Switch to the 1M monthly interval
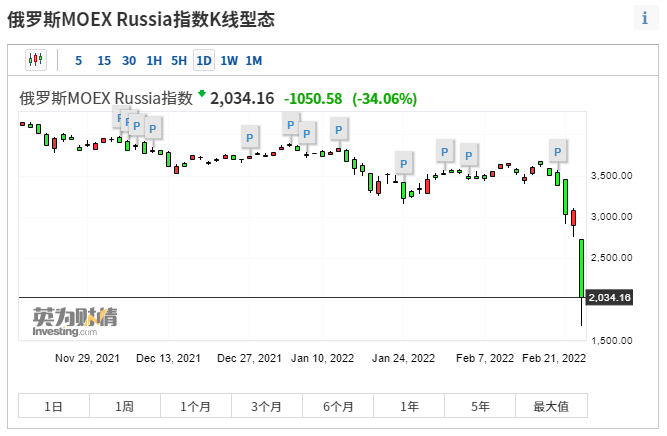The width and height of the screenshot is (667, 436). [x=254, y=60]
